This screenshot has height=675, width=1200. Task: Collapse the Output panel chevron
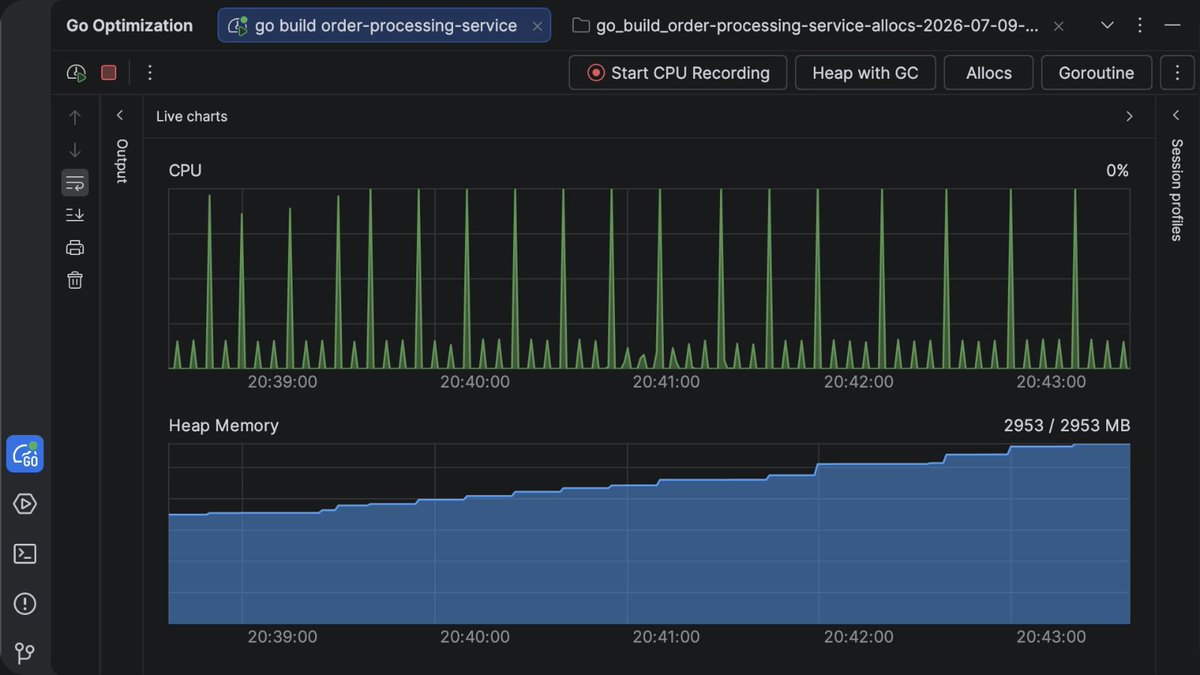pos(120,116)
